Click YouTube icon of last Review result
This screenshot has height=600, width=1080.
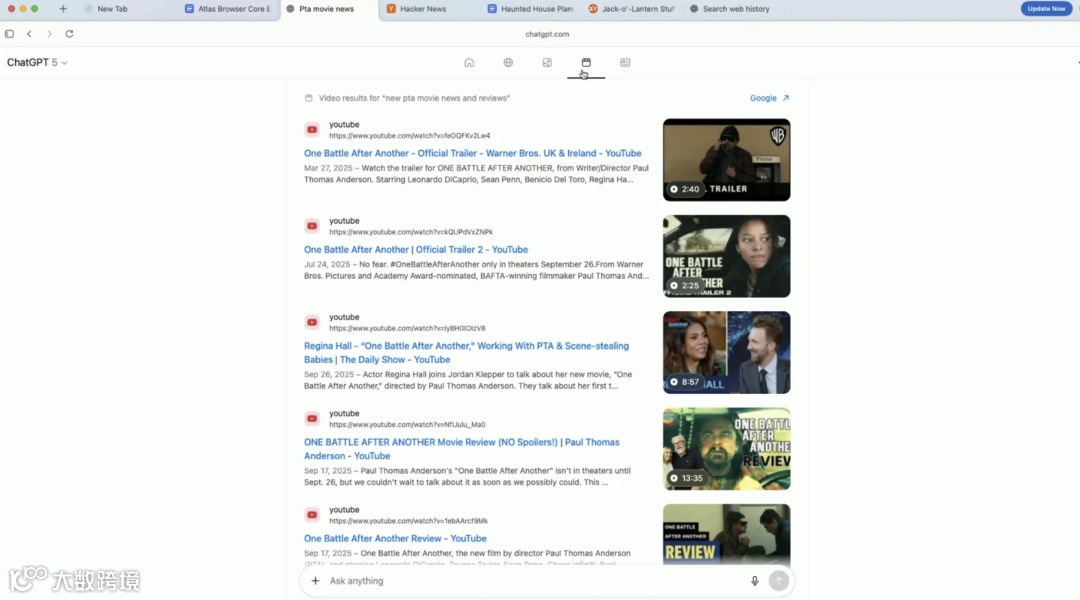pos(312,515)
